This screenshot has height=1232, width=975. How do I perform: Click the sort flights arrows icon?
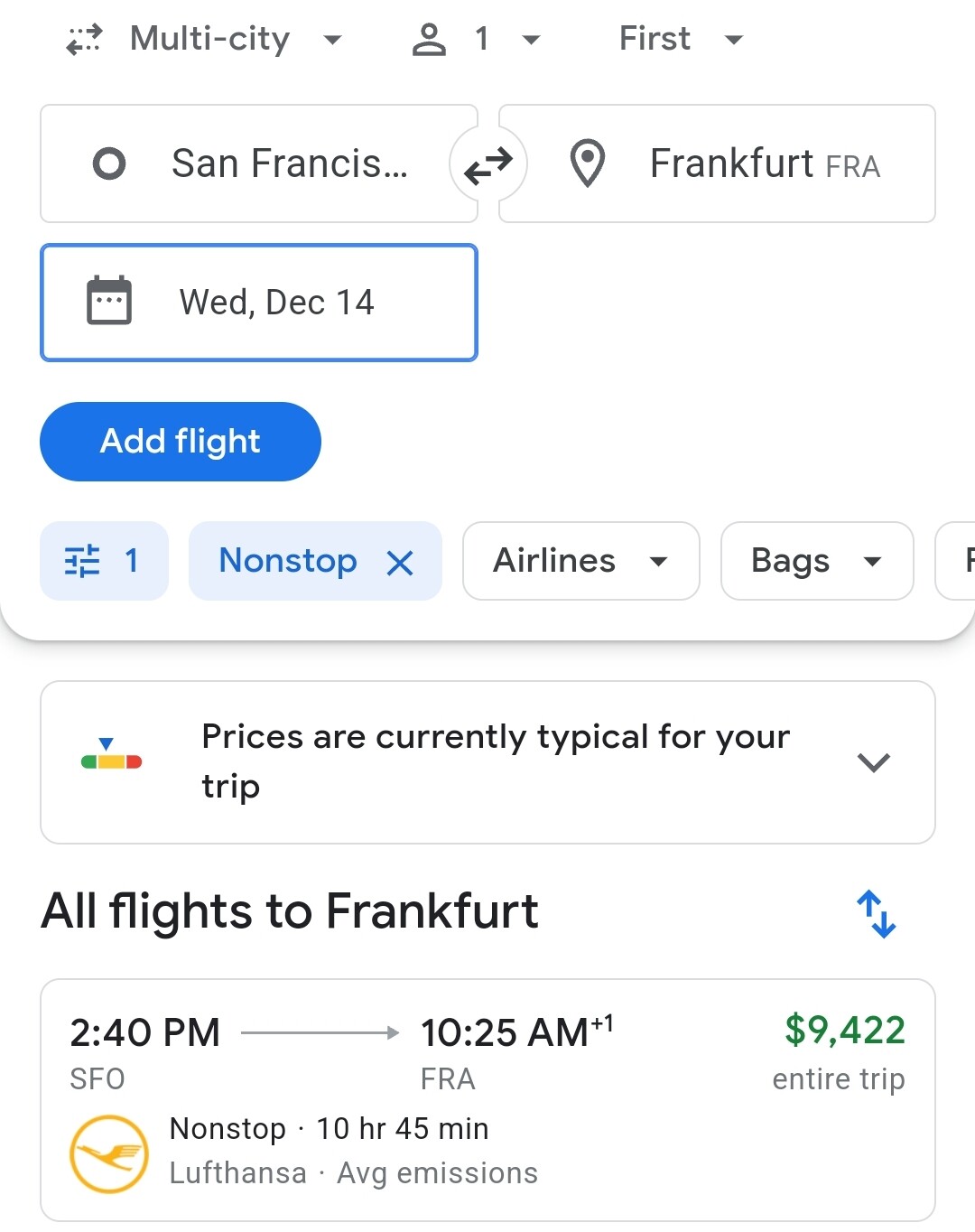pyautogui.click(x=876, y=913)
